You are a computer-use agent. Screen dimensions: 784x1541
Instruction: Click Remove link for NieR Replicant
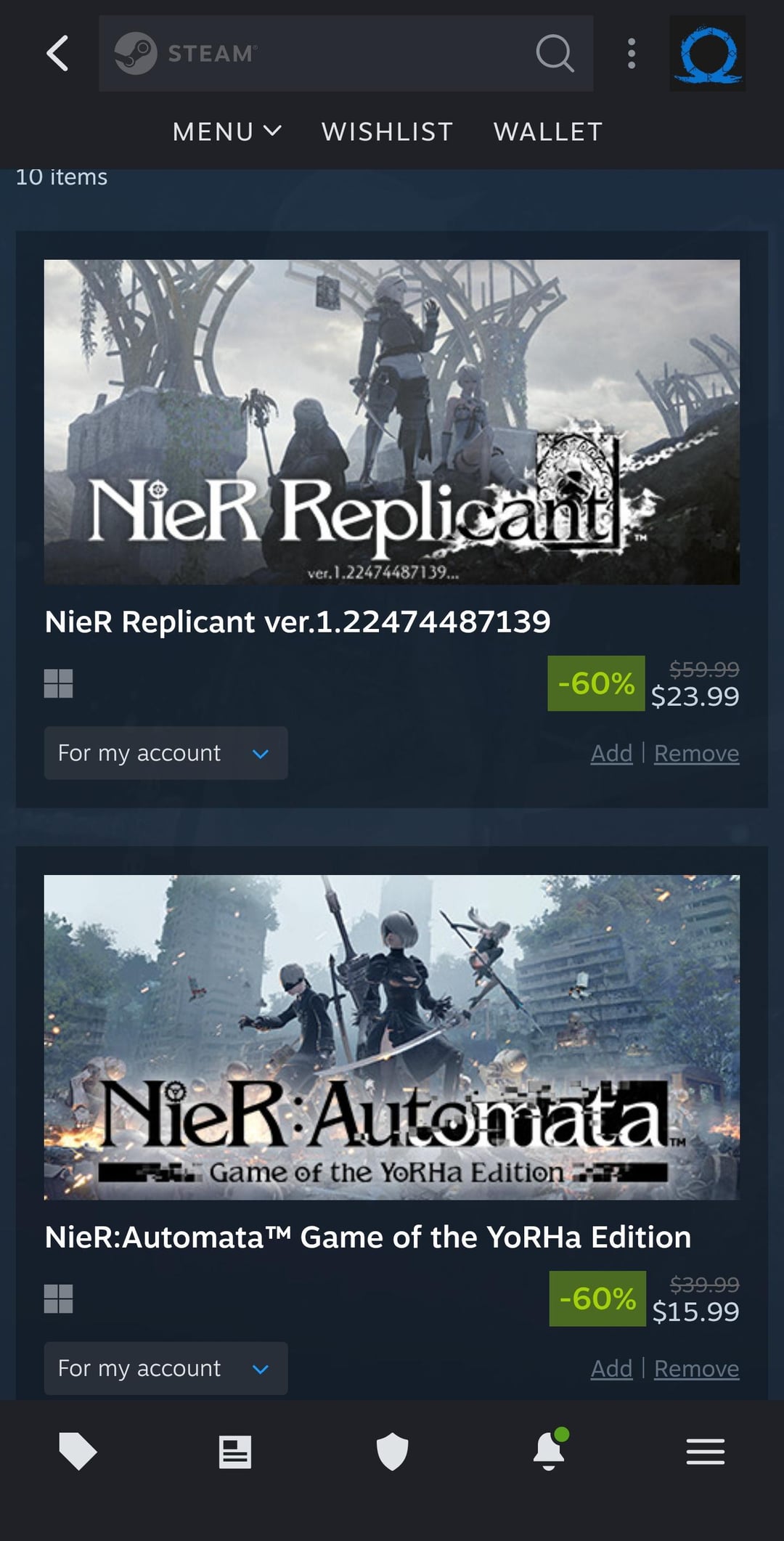click(x=696, y=754)
